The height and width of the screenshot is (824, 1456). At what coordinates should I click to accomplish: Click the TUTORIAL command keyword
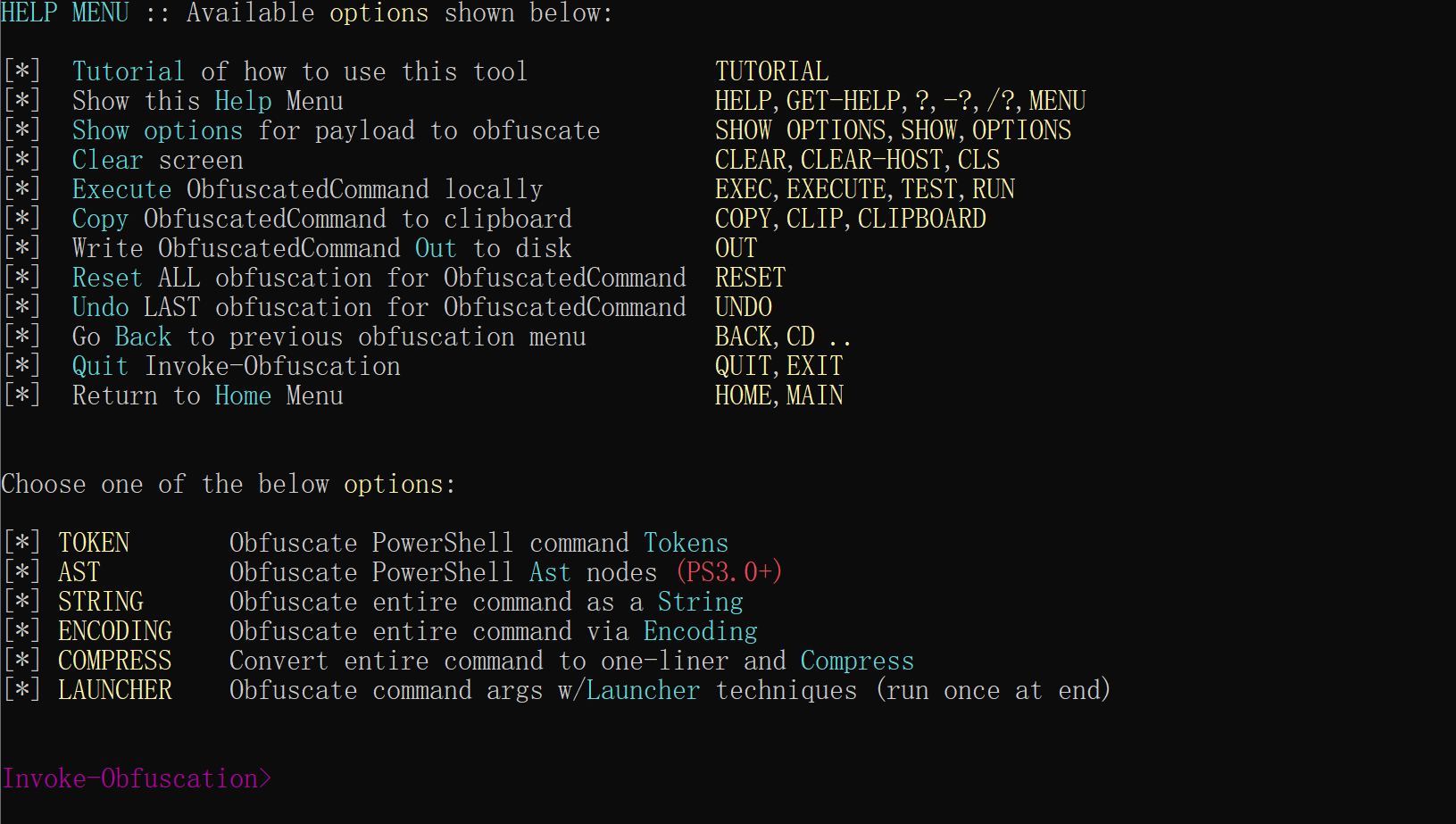(772, 71)
